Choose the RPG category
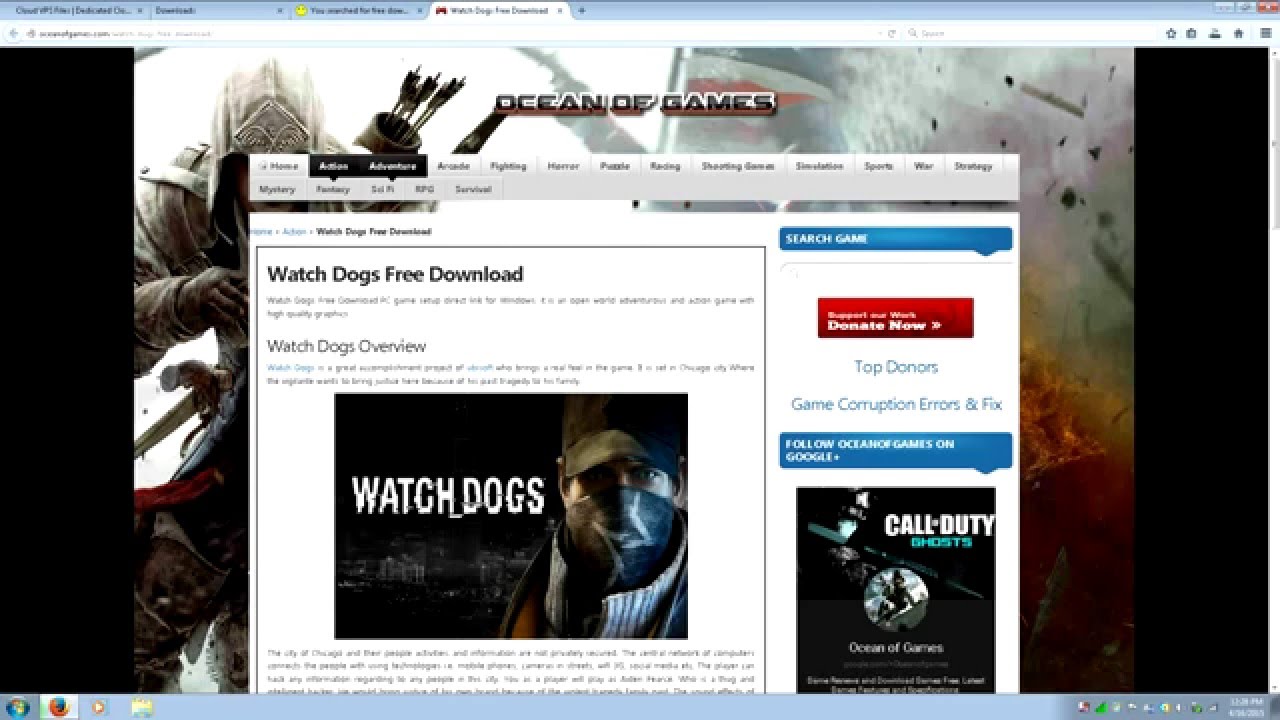The width and height of the screenshot is (1280, 720). (425, 189)
